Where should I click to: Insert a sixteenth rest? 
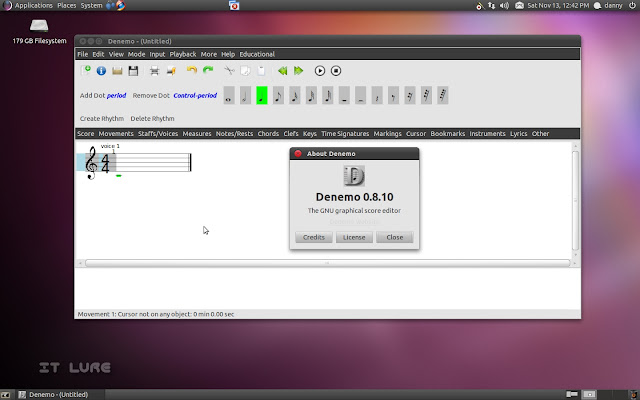click(x=410, y=96)
